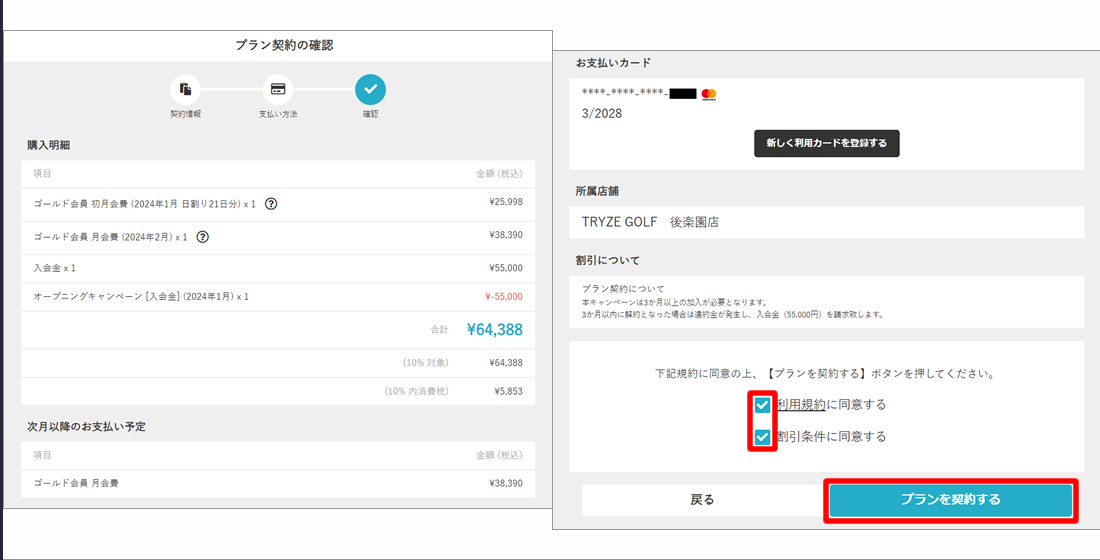The height and width of the screenshot is (560, 1100).
Task: Toggle 利用規約に同意する checkbox
Action: 763,405
